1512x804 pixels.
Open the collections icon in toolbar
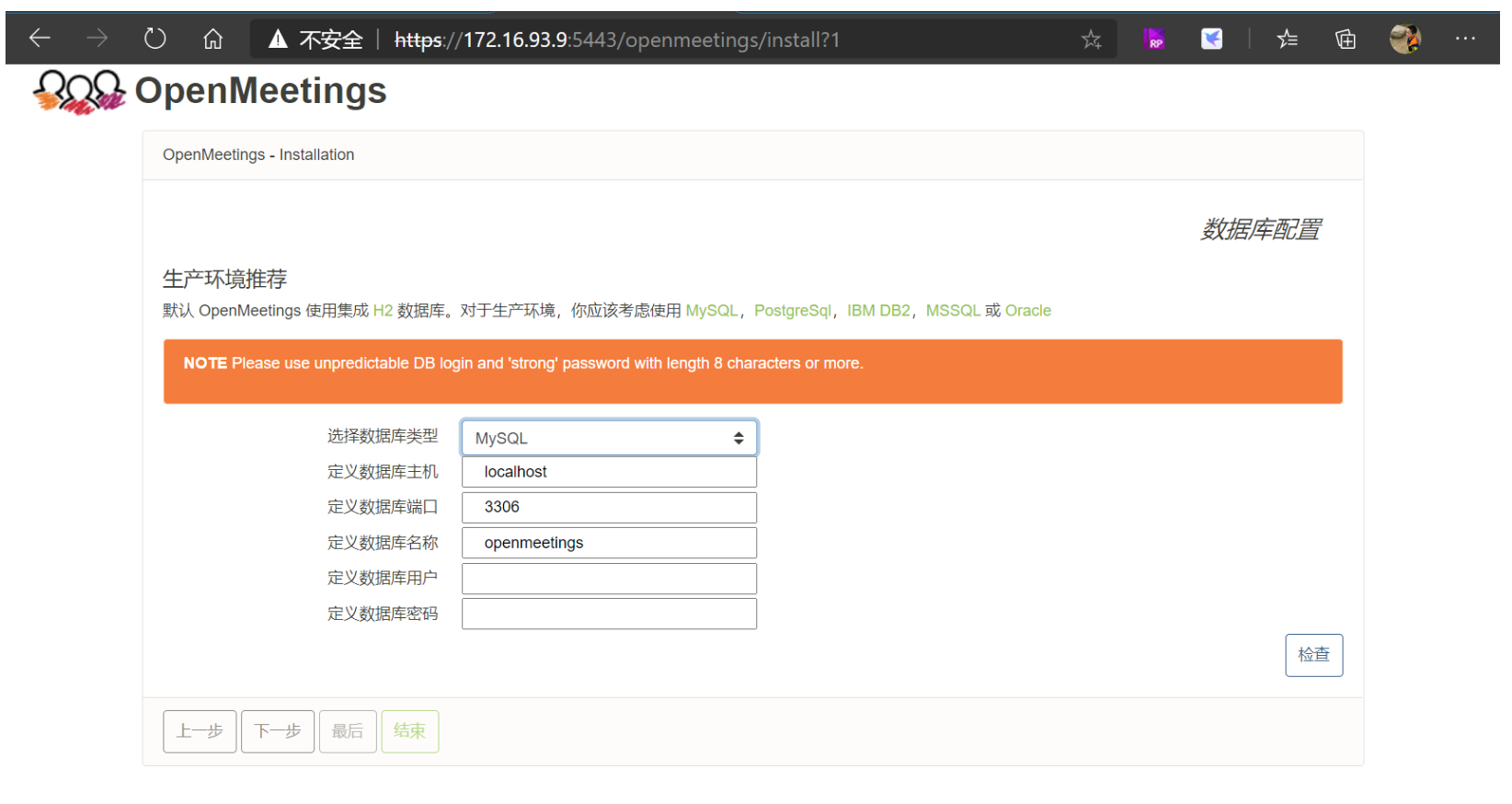point(1346,39)
